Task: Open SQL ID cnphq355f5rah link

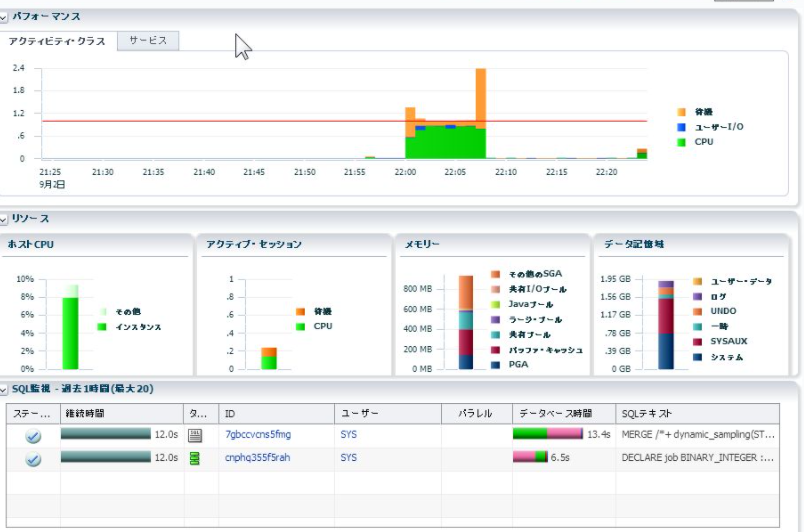Action: pyautogui.click(x=257, y=458)
